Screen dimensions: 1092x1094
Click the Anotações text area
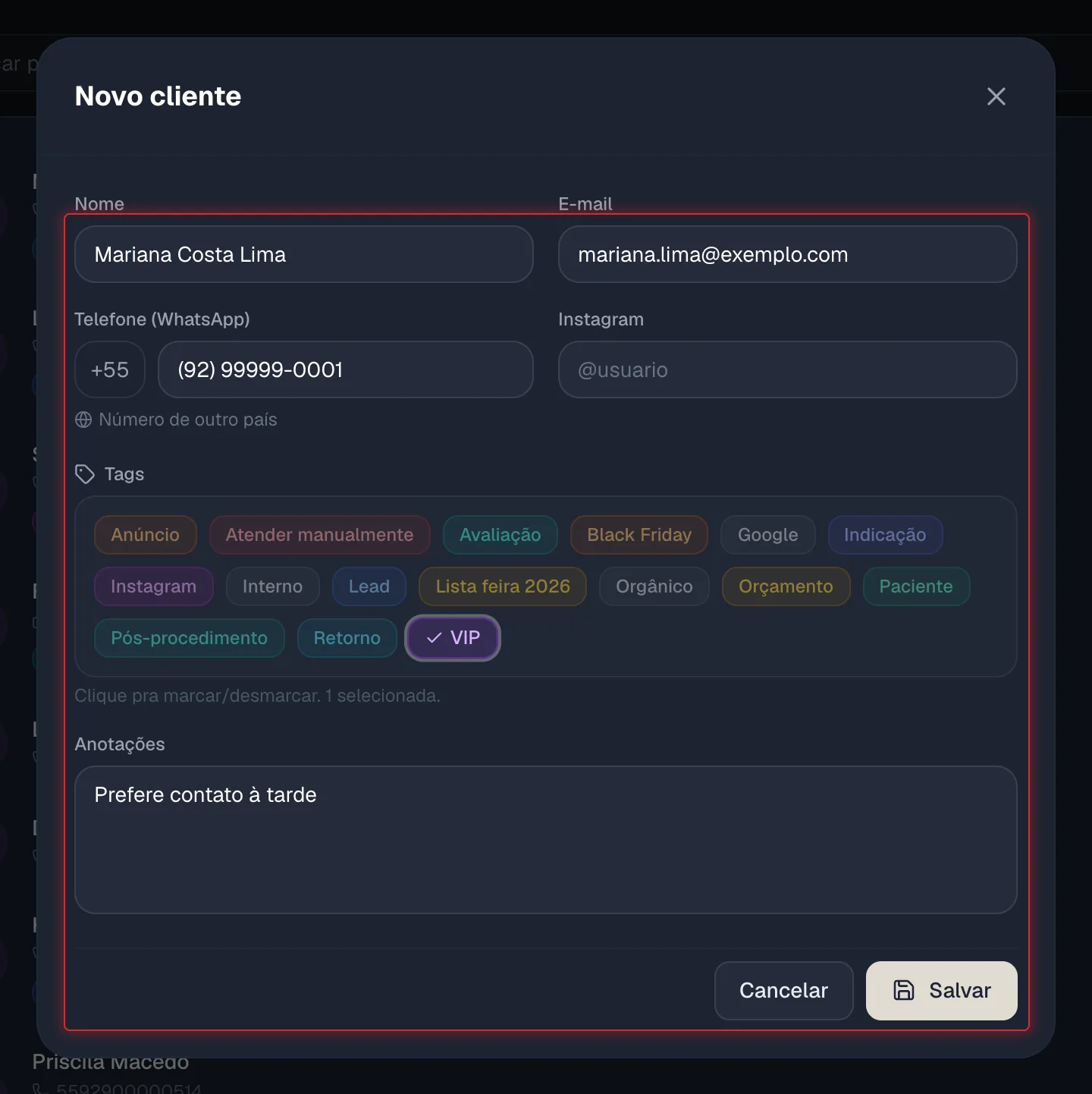coord(546,840)
